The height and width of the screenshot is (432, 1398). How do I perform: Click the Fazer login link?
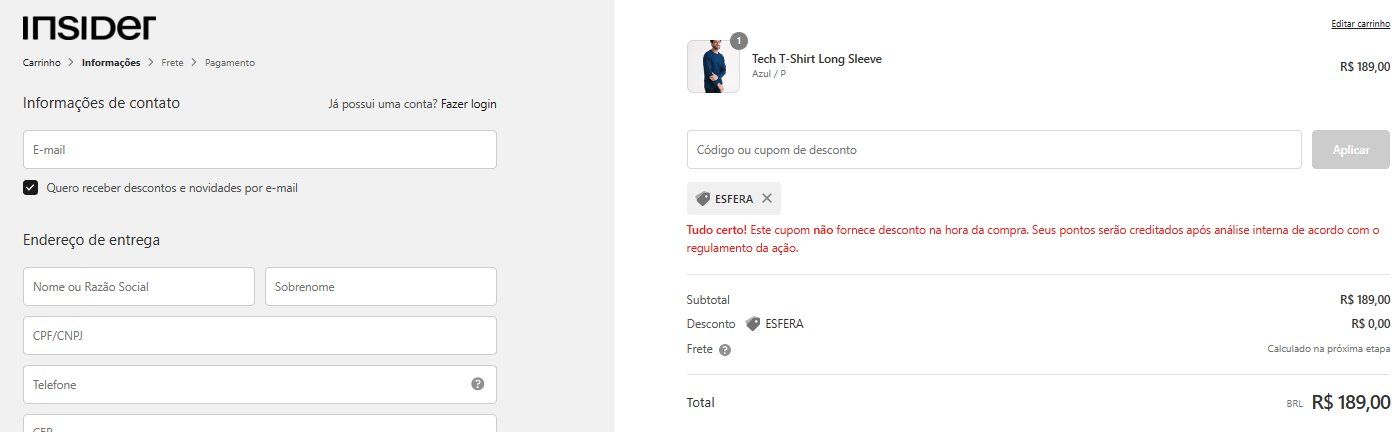469,104
